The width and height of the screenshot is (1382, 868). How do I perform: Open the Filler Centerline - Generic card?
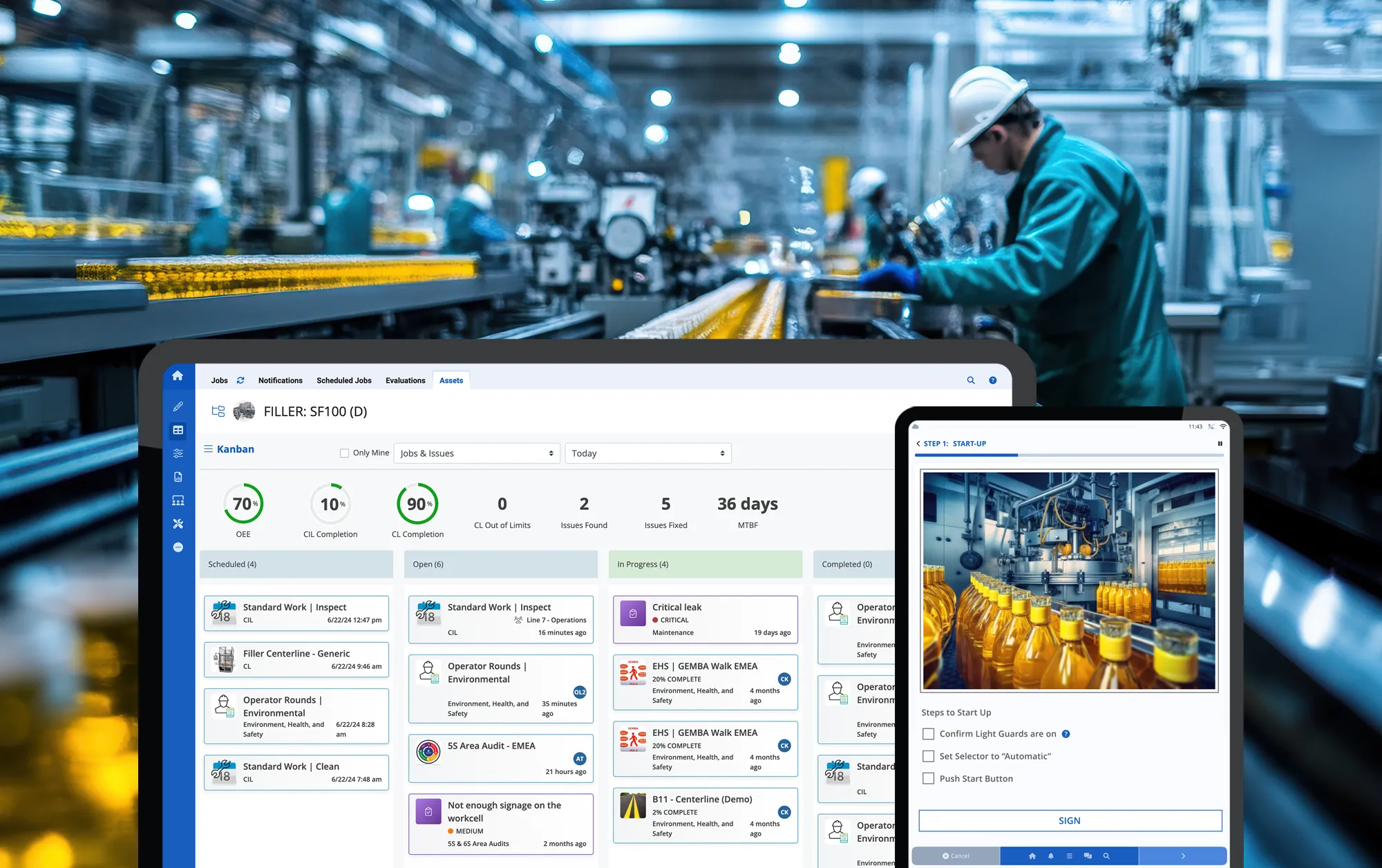[x=296, y=660]
